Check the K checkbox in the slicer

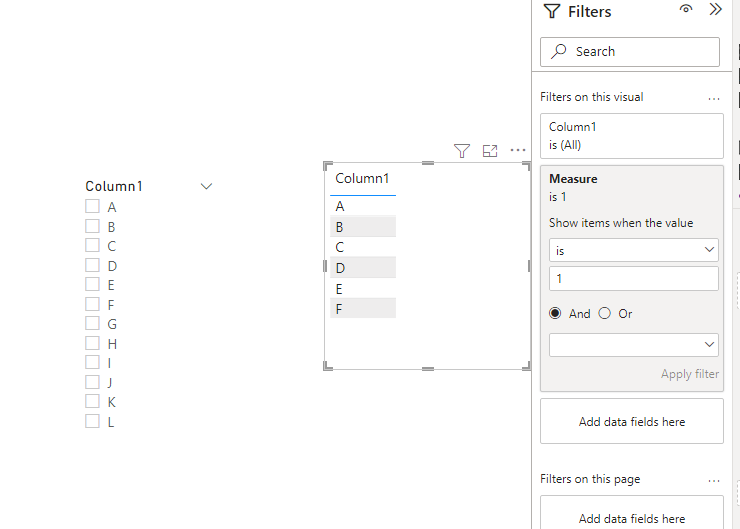click(92, 401)
